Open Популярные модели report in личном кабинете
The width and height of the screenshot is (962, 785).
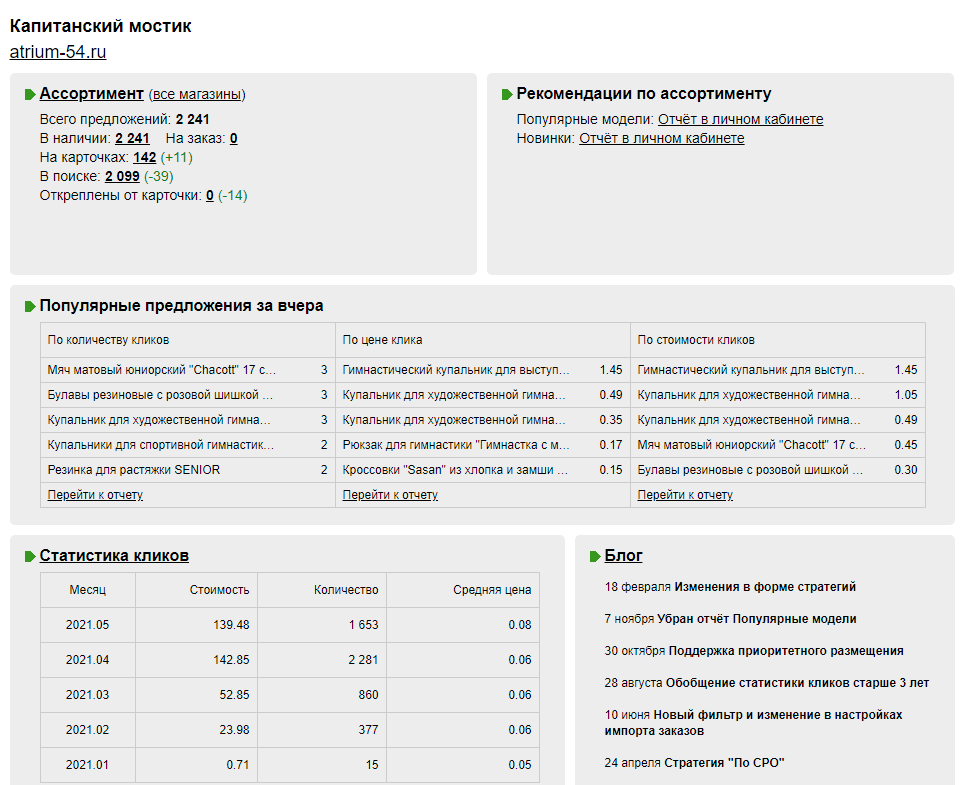[740, 120]
